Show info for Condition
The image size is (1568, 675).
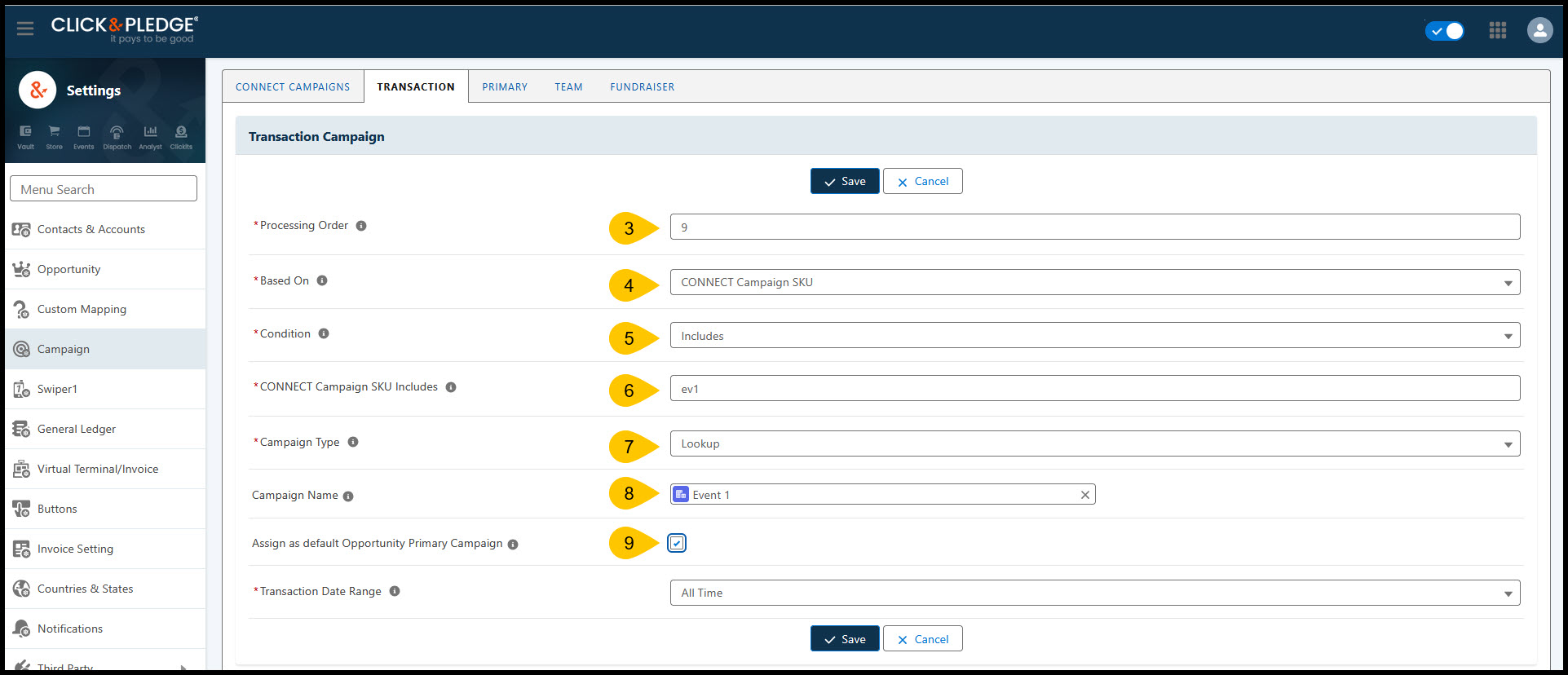324,333
